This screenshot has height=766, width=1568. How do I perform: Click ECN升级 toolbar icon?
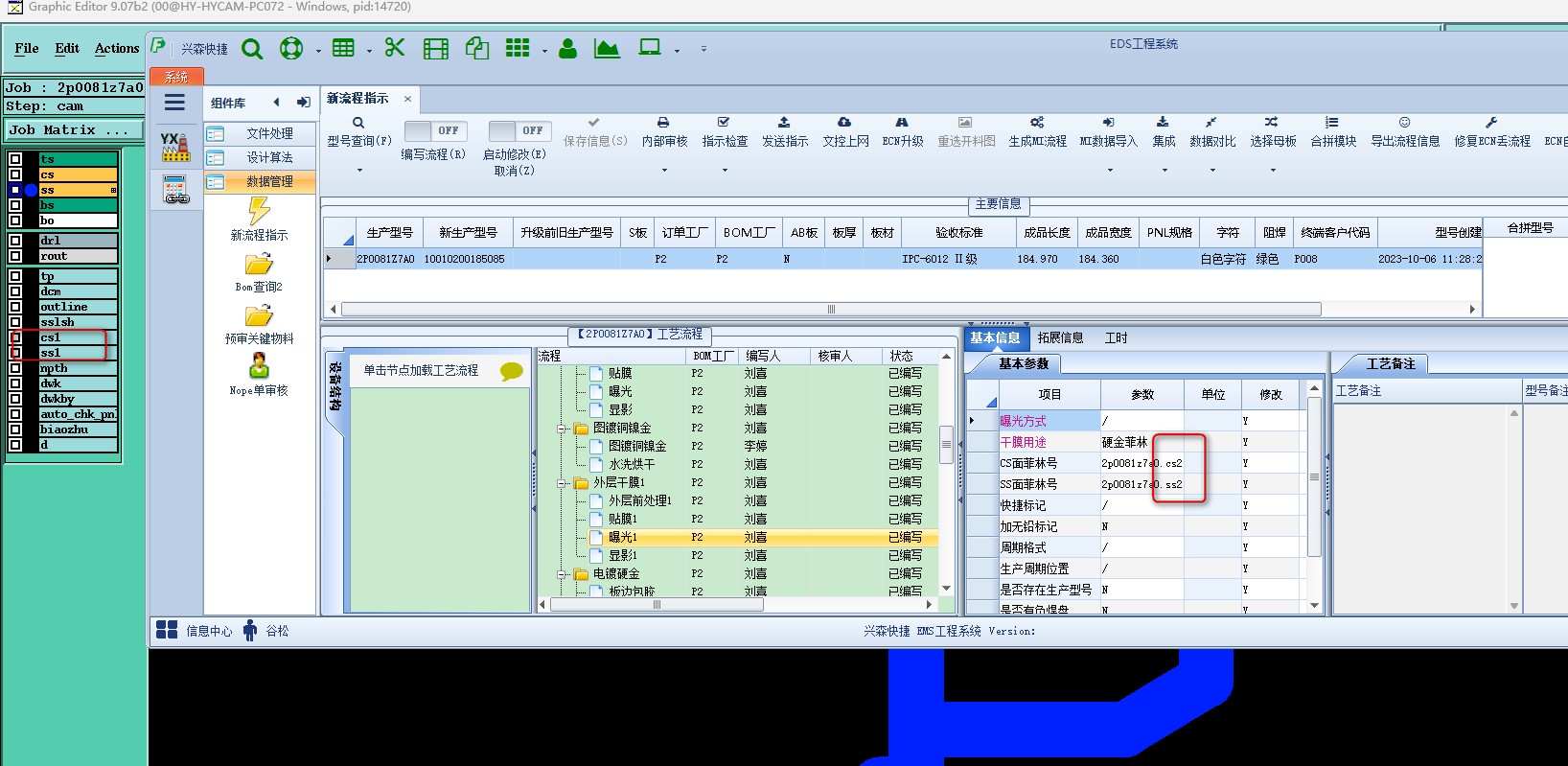(902, 123)
